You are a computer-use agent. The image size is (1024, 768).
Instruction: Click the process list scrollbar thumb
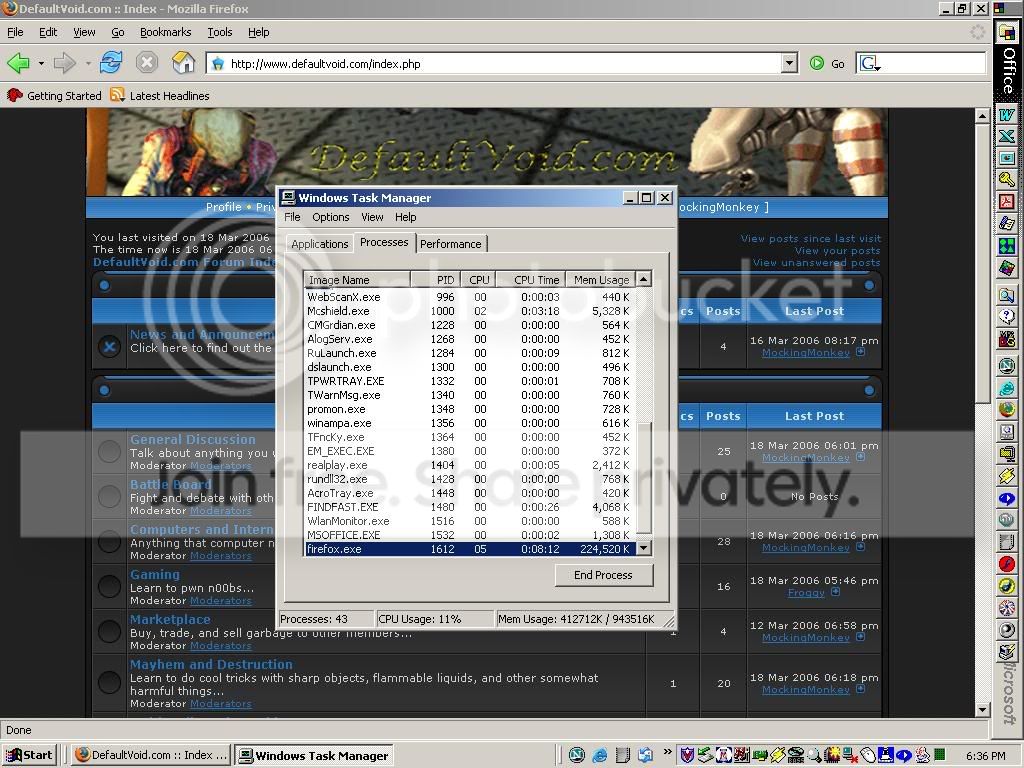tap(644, 478)
